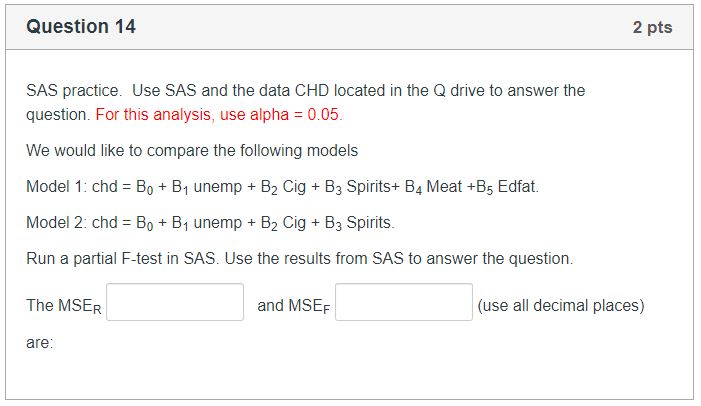Click the word 'CHD' in instructions

tap(312, 90)
